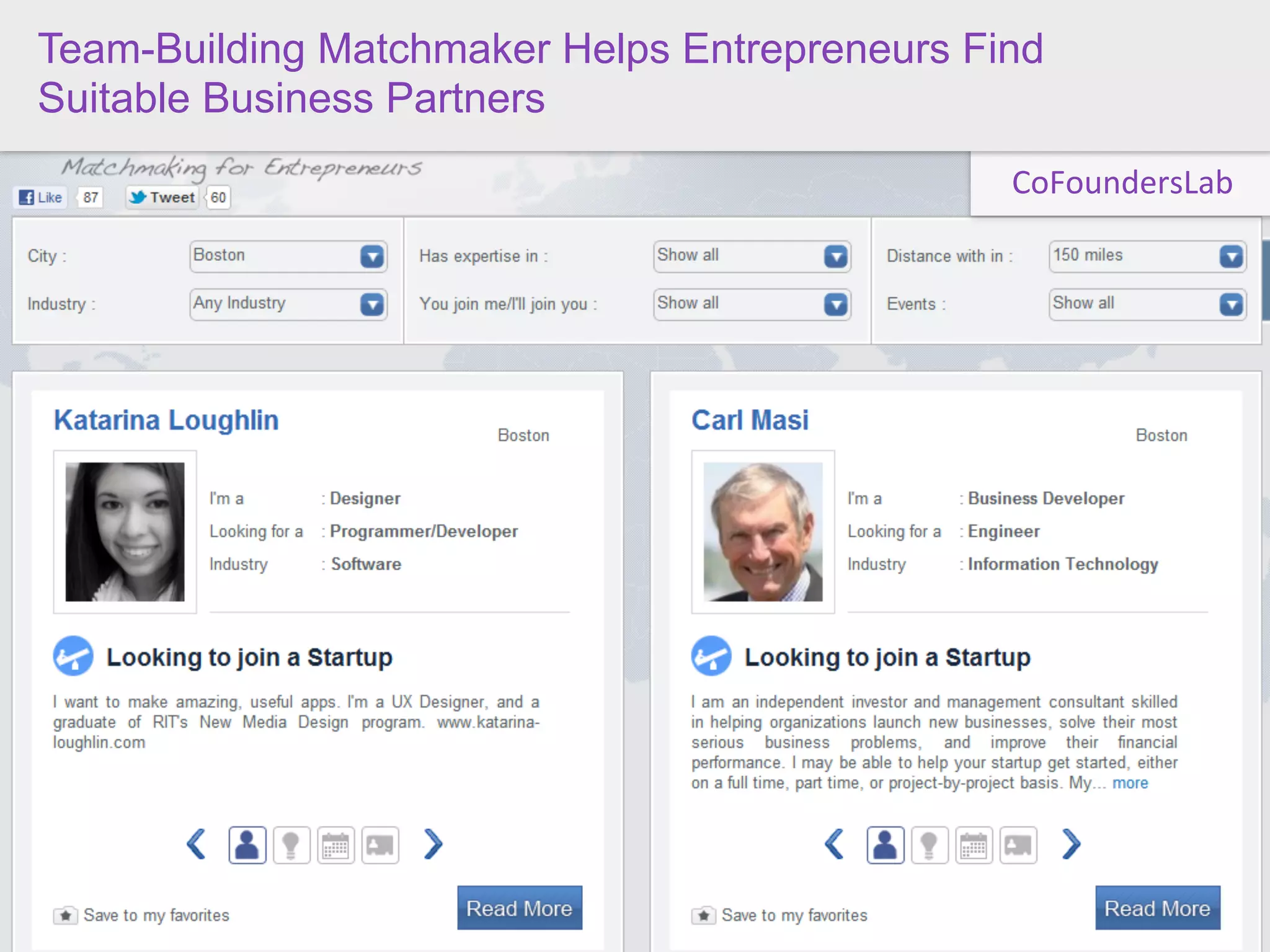
Task: Click the CoFoundersLab label
Action: pos(1122,183)
